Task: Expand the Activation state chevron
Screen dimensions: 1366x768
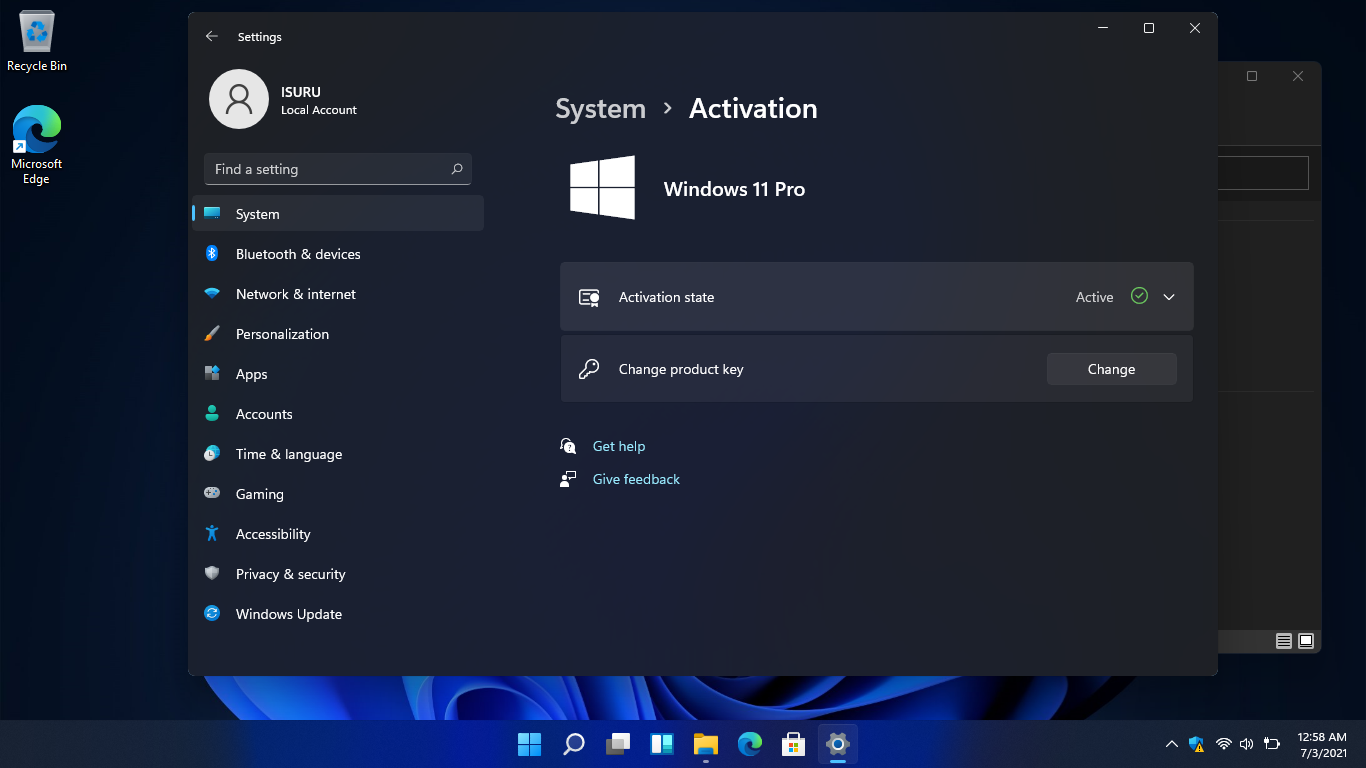Action: pyautogui.click(x=1169, y=297)
